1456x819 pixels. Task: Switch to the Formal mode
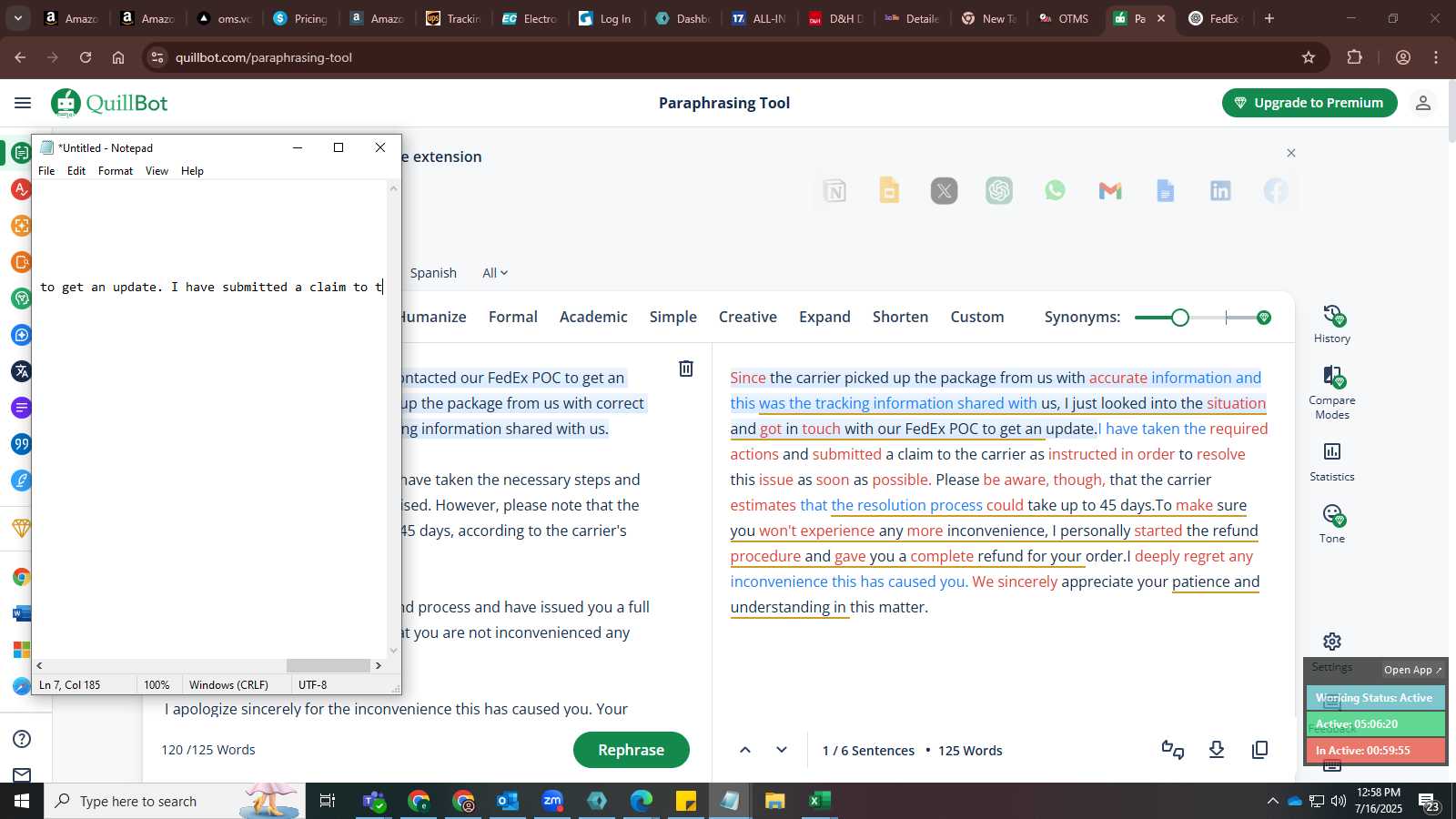[513, 317]
